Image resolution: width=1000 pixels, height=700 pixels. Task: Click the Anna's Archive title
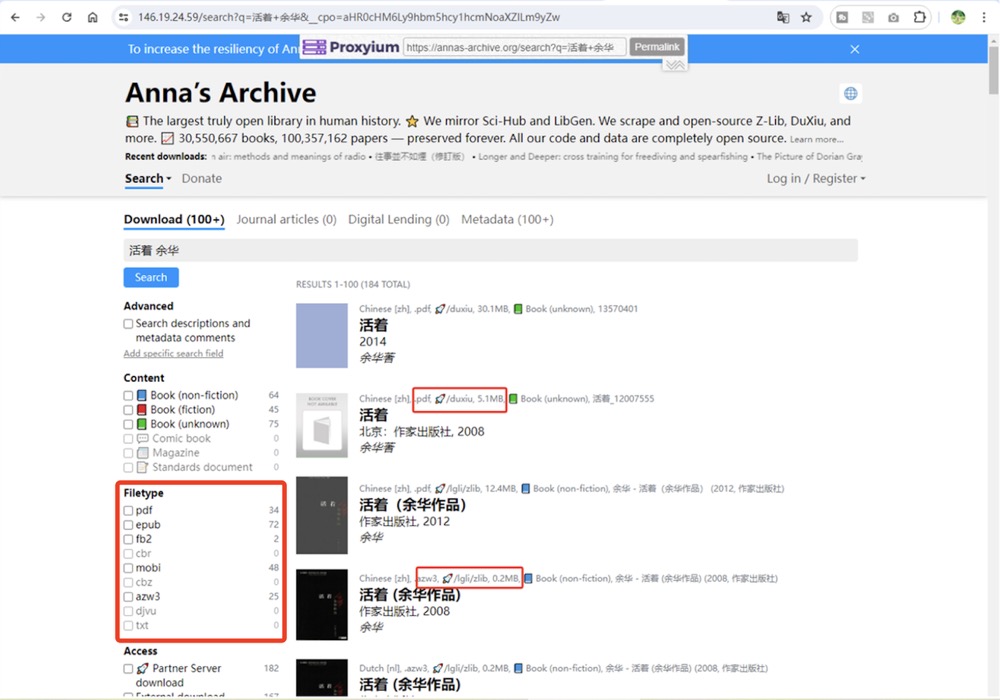(221, 93)
